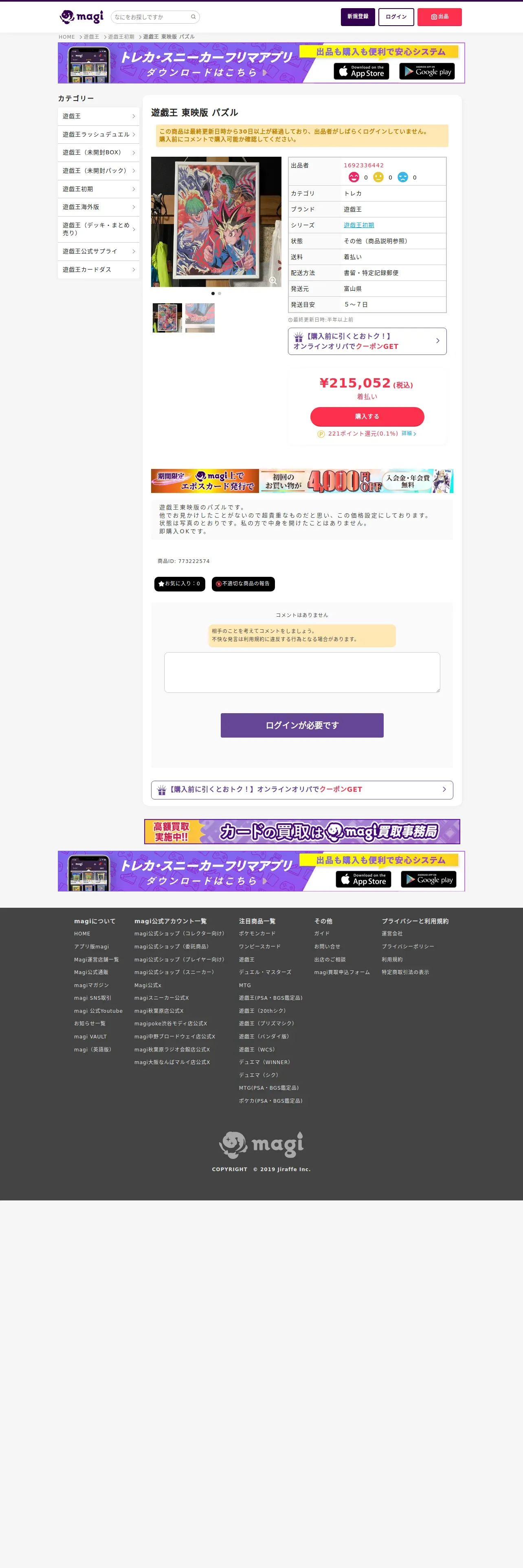The height and width of the screenshot is (1568, 523).
Task: Expand 遊戯王（未開封パック） category chevron
Action: tap(133, 171)
